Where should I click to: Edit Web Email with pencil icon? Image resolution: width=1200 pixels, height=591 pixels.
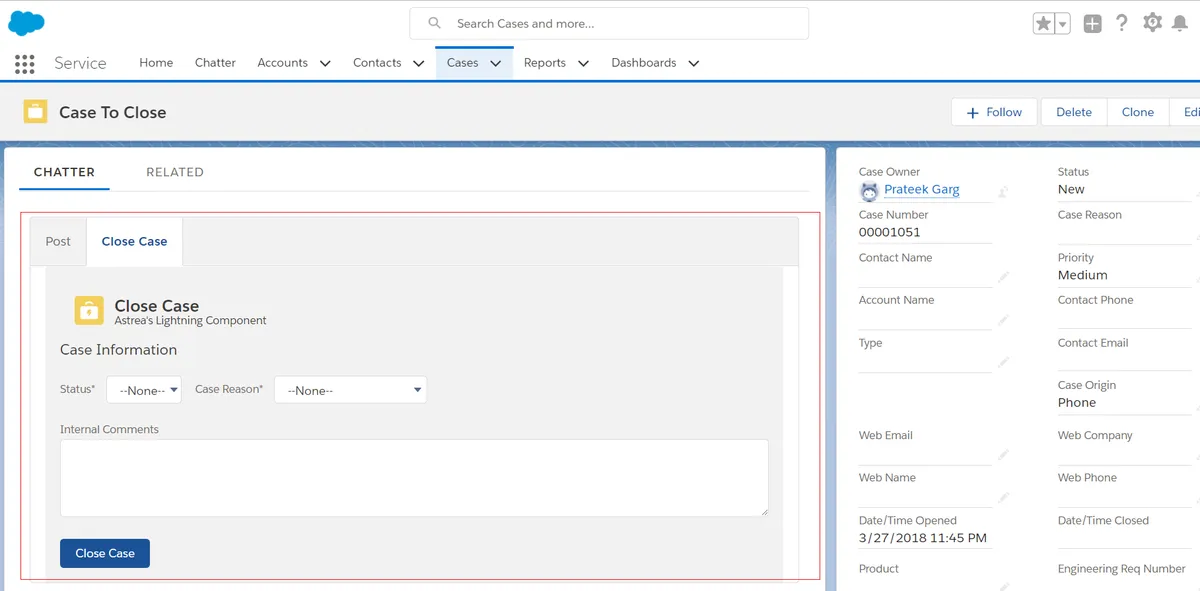click(x=1003, y=455)
